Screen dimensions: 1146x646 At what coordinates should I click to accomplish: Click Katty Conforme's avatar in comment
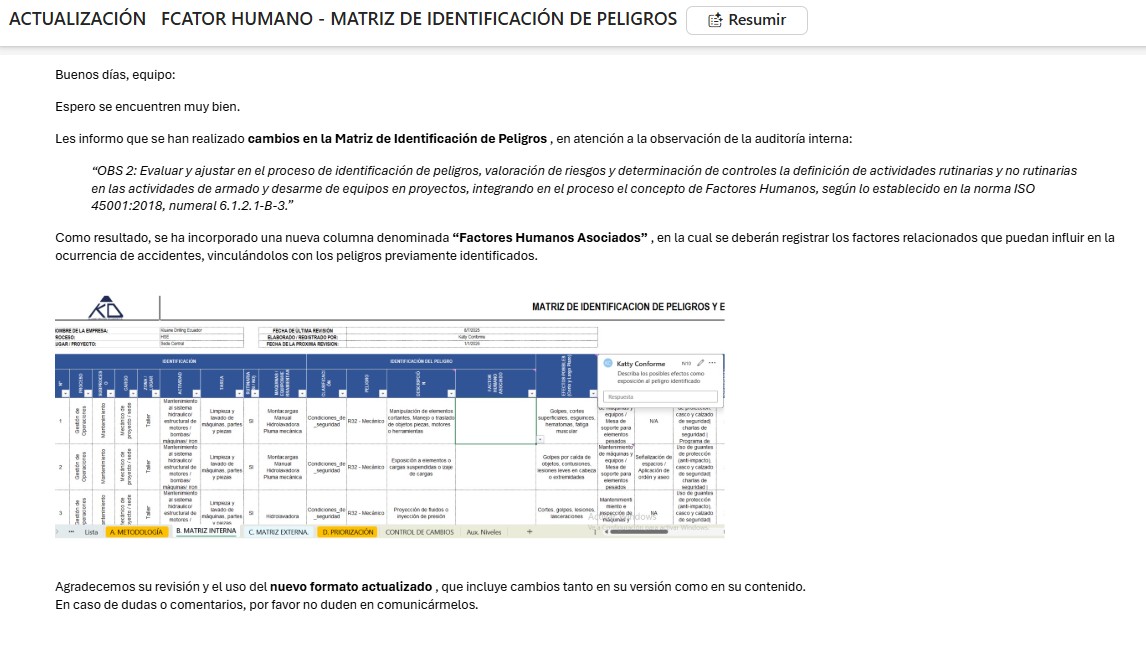608,363
